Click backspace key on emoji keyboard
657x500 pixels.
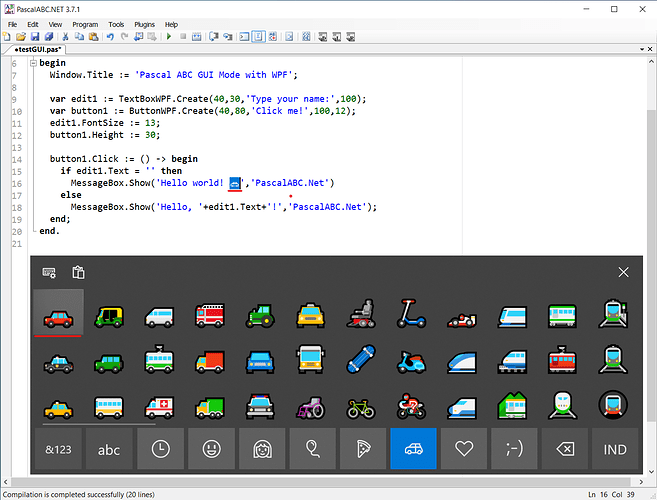coord(565,449)
